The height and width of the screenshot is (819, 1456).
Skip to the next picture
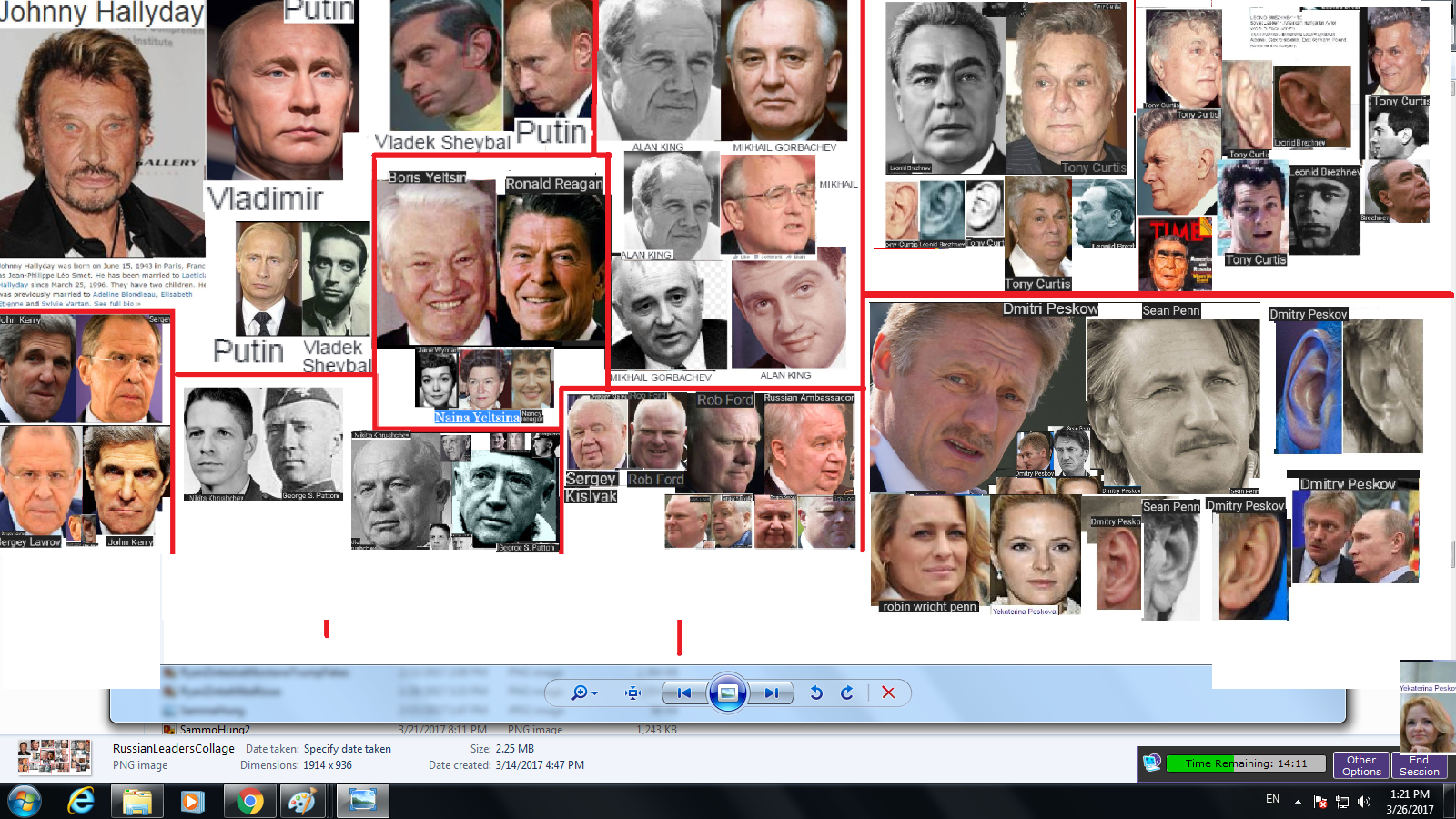pyautogui.click(x=772, y=693)
